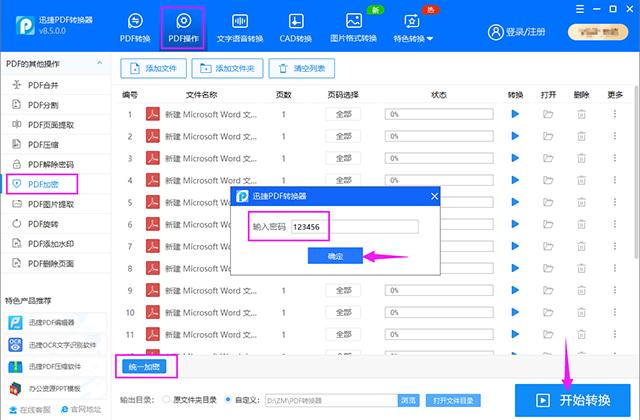Image resolution: width=640 pixels, height=420 pixels.
Task: Select PDF添加水印 in the sidebar
Action: (x=56, y=244)
